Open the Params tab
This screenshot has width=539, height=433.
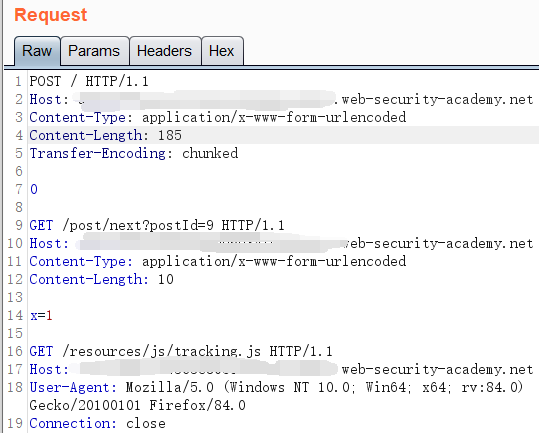pyautogui.click(x=94, y=51)
